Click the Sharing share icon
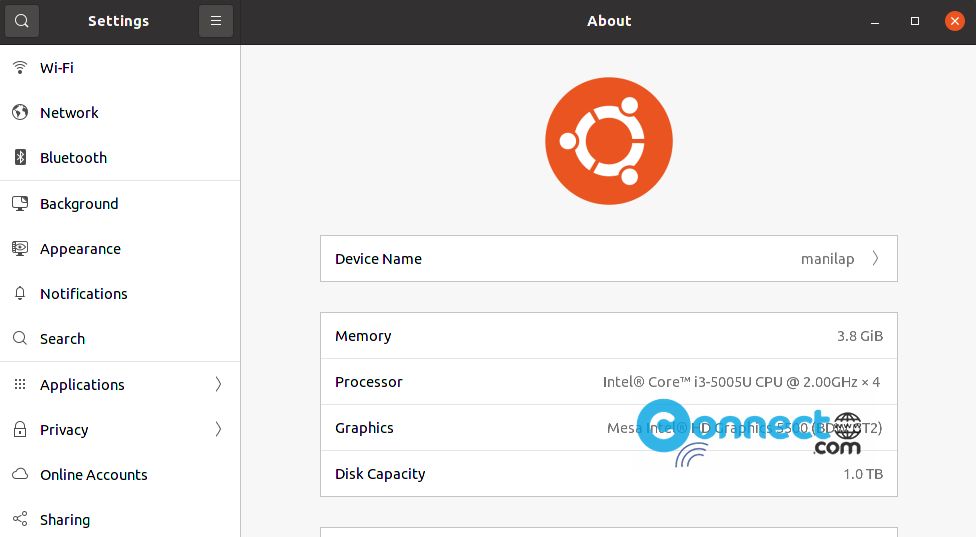976x537 pixels. coord(20,519)
